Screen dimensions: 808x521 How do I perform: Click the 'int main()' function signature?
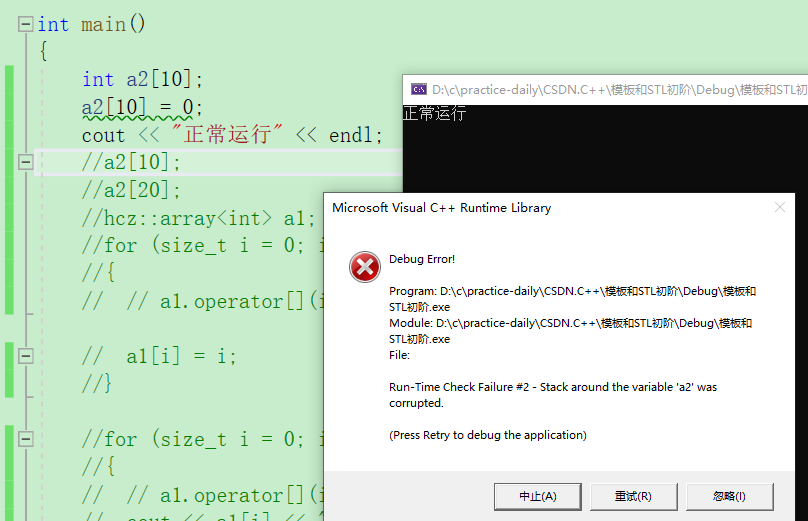click(92, 24)
